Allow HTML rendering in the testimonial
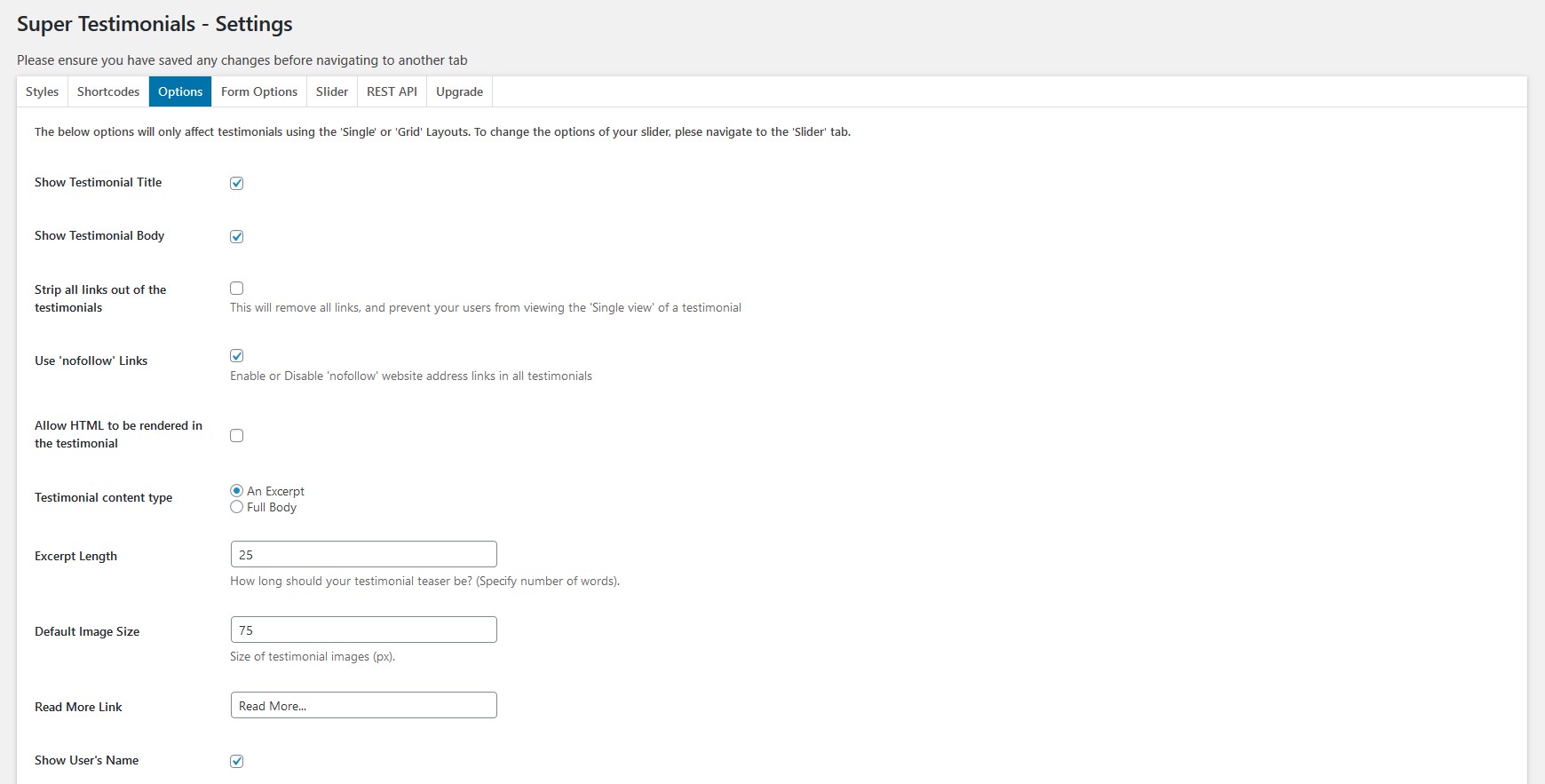 click(x=237, y=436)
